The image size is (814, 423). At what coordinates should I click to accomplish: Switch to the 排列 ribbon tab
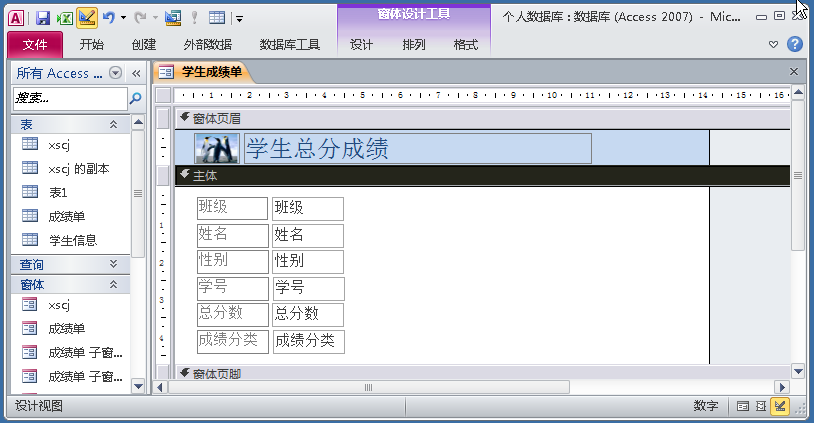coord(413,45)
